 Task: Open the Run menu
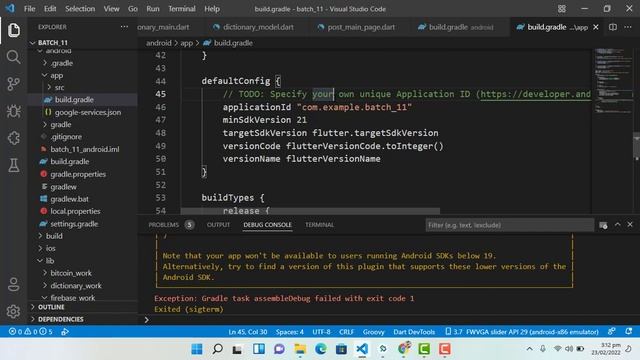[x=153, y=9]
